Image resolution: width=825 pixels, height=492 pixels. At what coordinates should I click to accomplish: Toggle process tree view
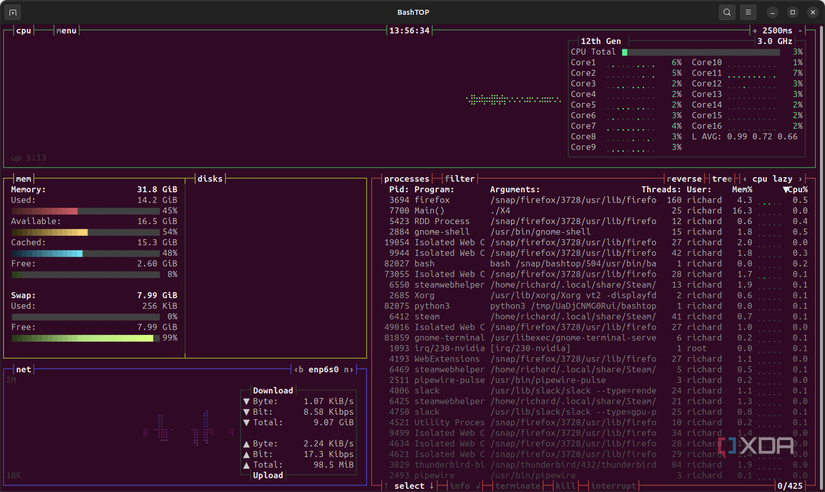click(723, 179)
